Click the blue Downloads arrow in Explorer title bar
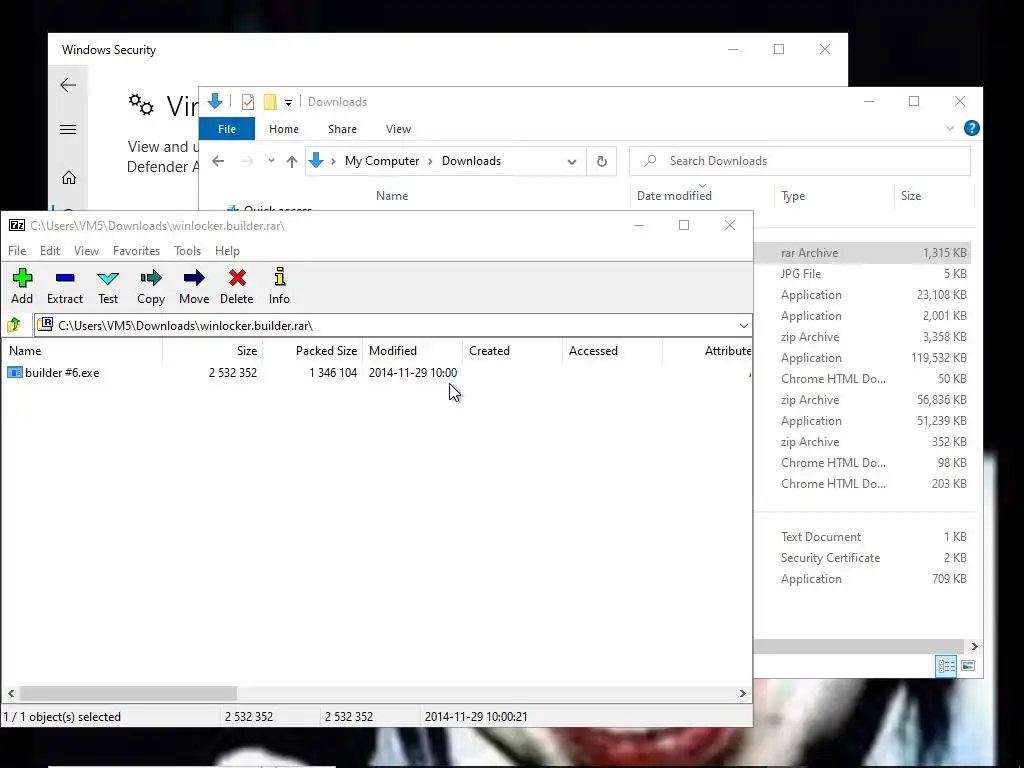Image resolution: width=1024 pixels, height=768 pixels. pos(215,101)
